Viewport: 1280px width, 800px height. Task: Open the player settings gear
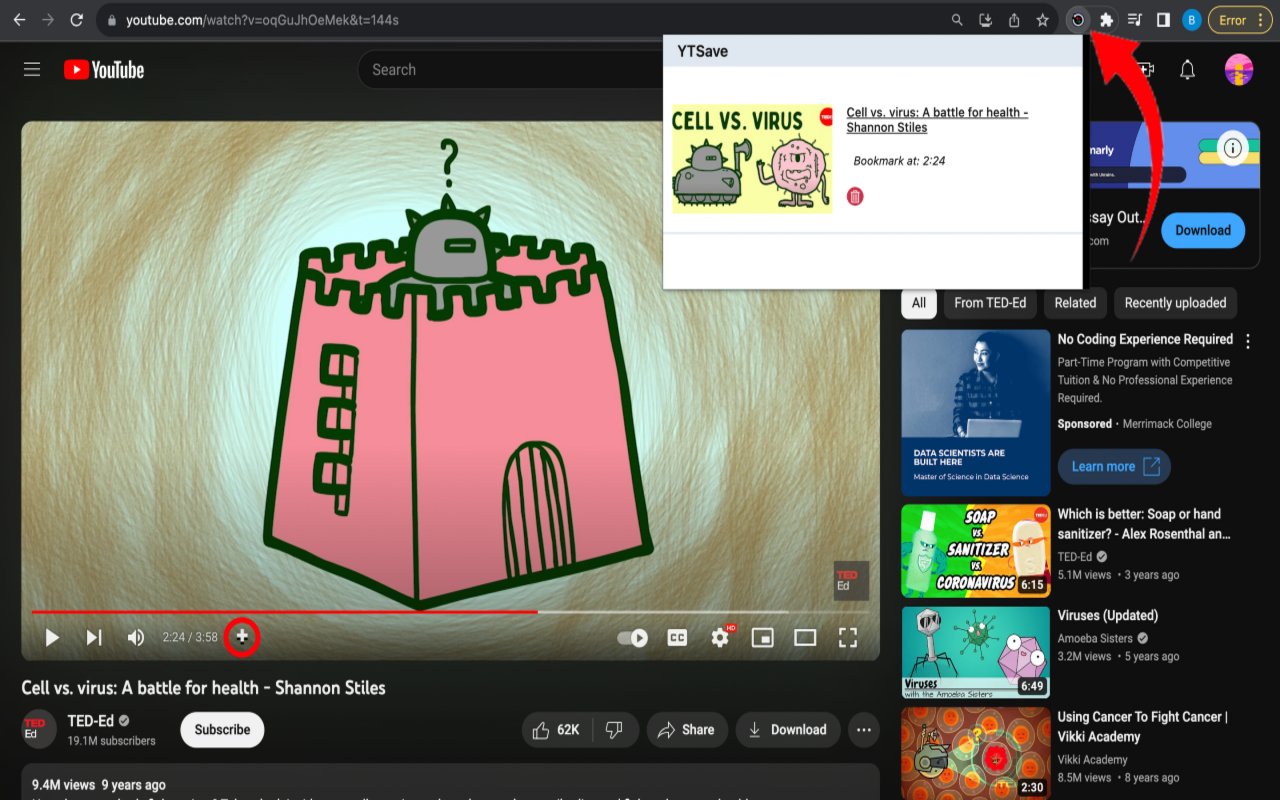click(721, 637)
